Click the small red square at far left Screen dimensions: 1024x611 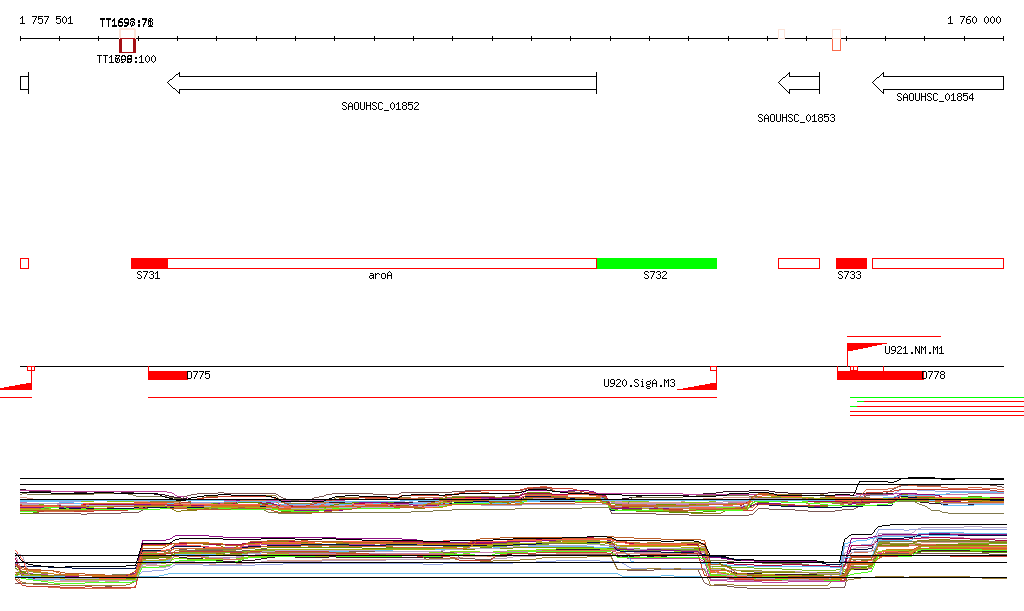25,263
